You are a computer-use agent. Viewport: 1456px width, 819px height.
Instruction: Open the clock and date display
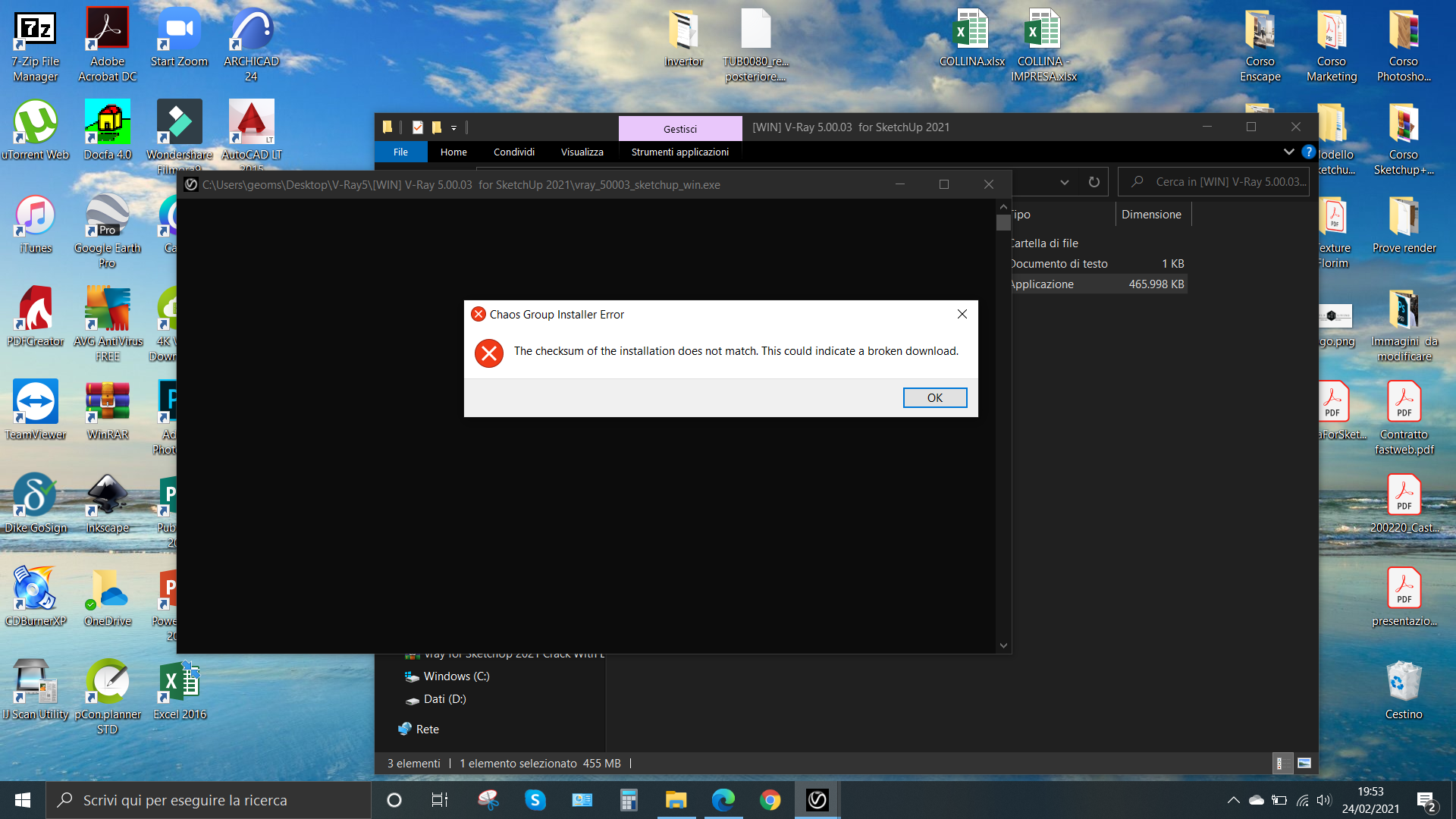click(1370, 800)
